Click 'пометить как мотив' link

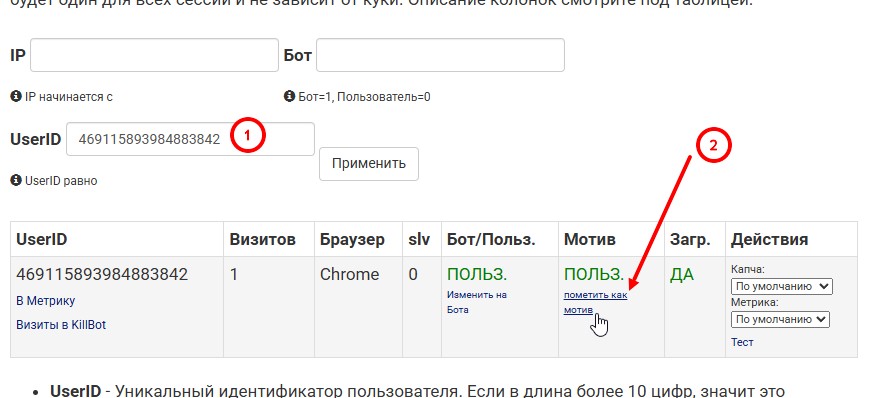[x=595, y=303]
